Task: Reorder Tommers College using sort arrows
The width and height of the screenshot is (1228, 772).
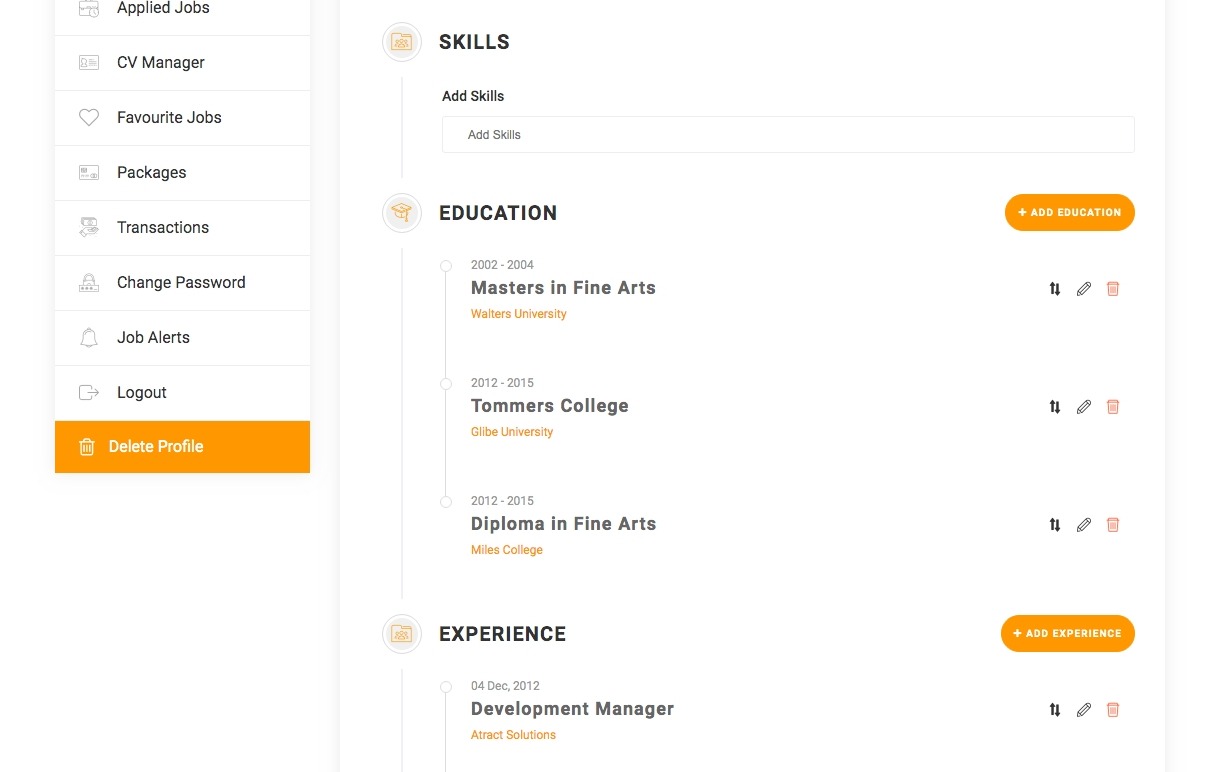Action: [x=1055, y=407]
